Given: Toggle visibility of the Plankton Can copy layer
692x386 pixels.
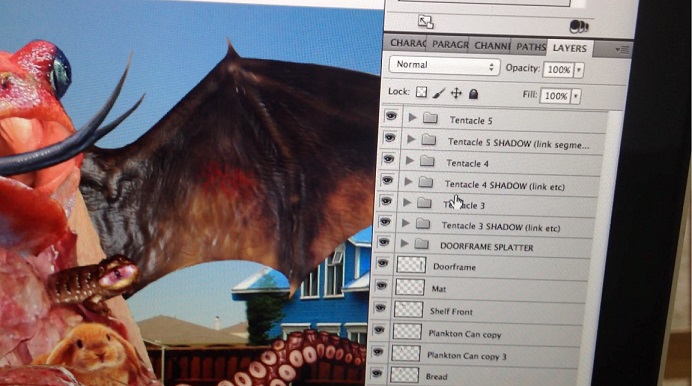Looking at the screenshot, I should [379, 330].
